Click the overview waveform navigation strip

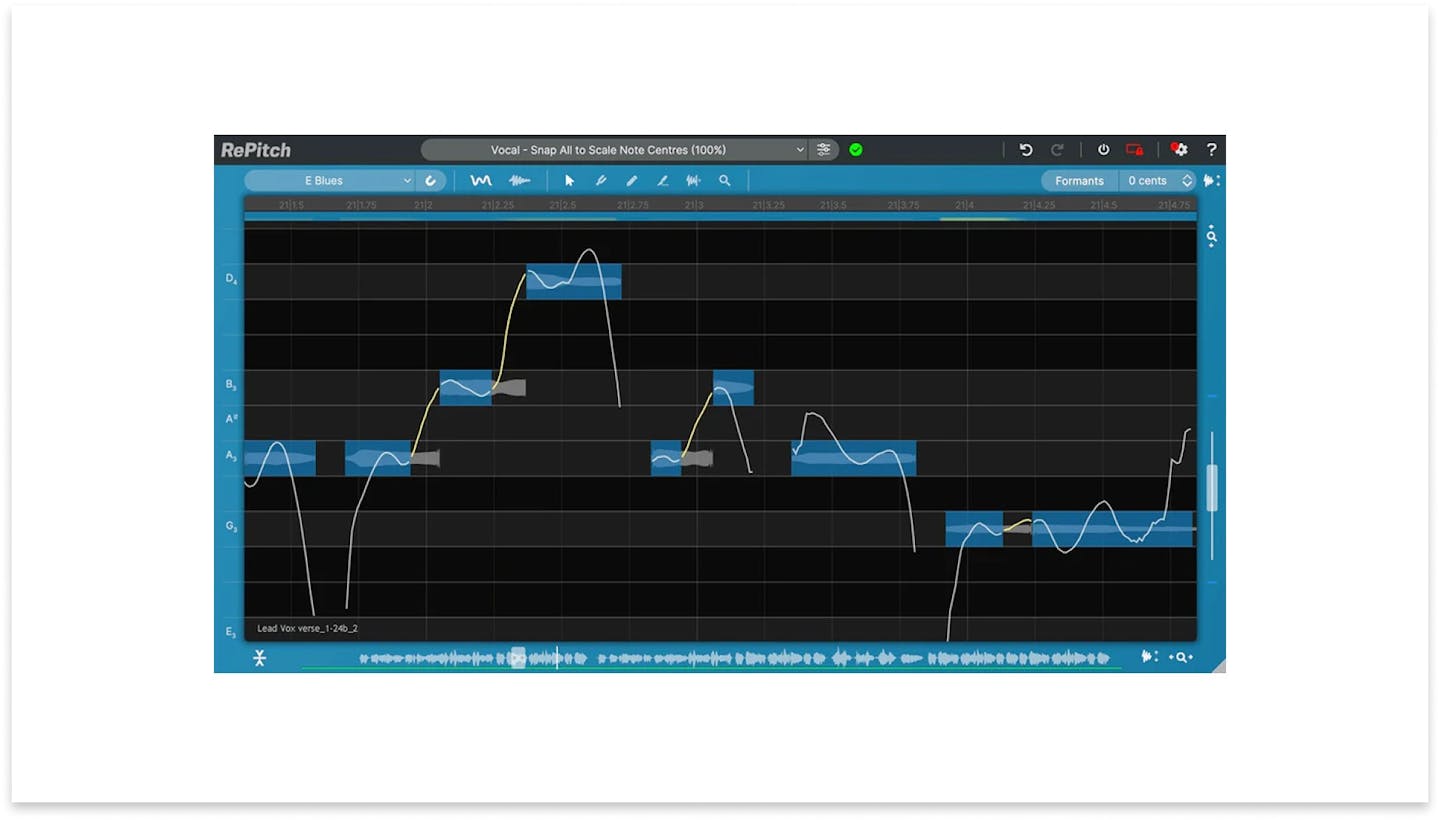pos(734,658)
